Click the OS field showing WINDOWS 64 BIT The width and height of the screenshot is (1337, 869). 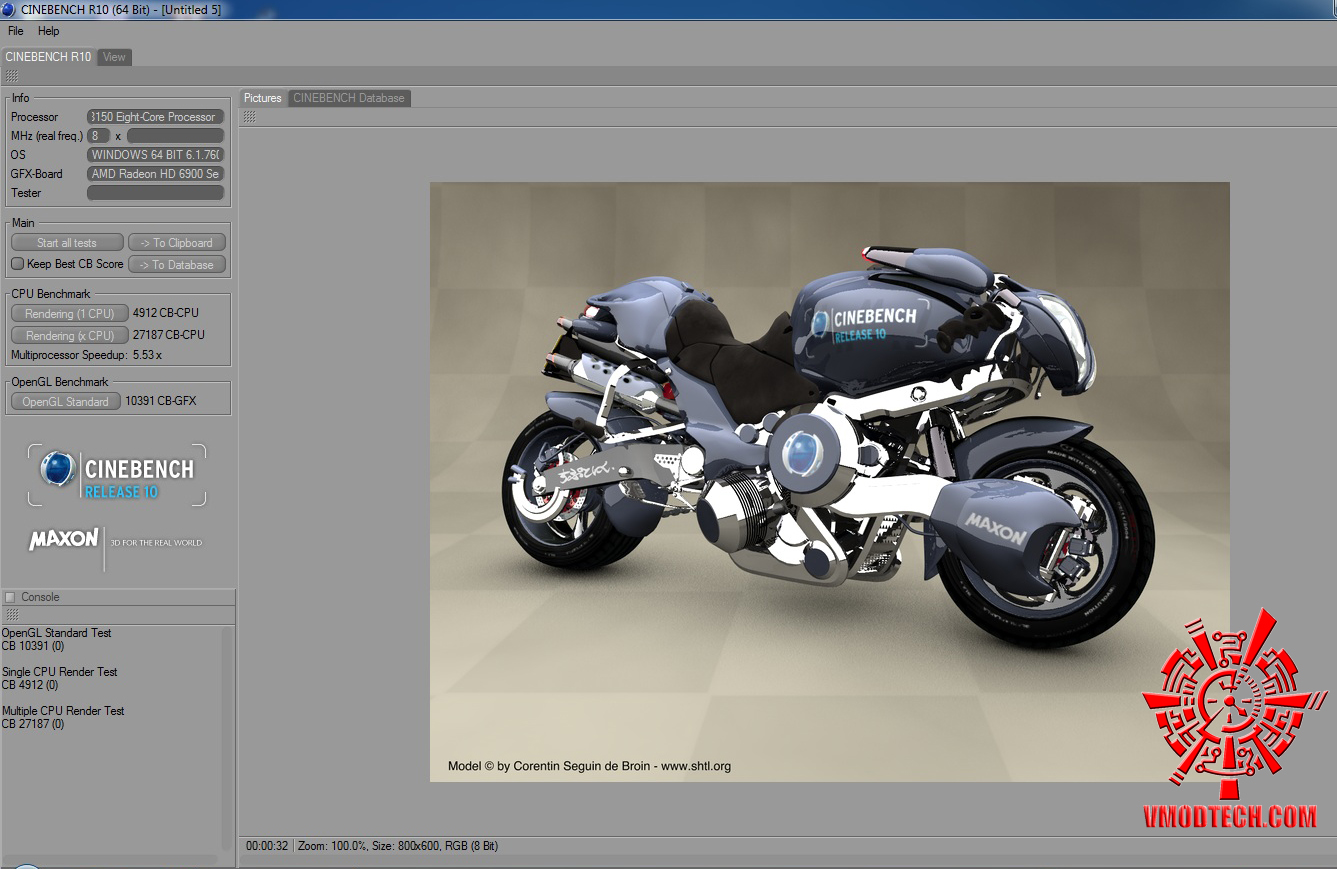pos(155,155)
